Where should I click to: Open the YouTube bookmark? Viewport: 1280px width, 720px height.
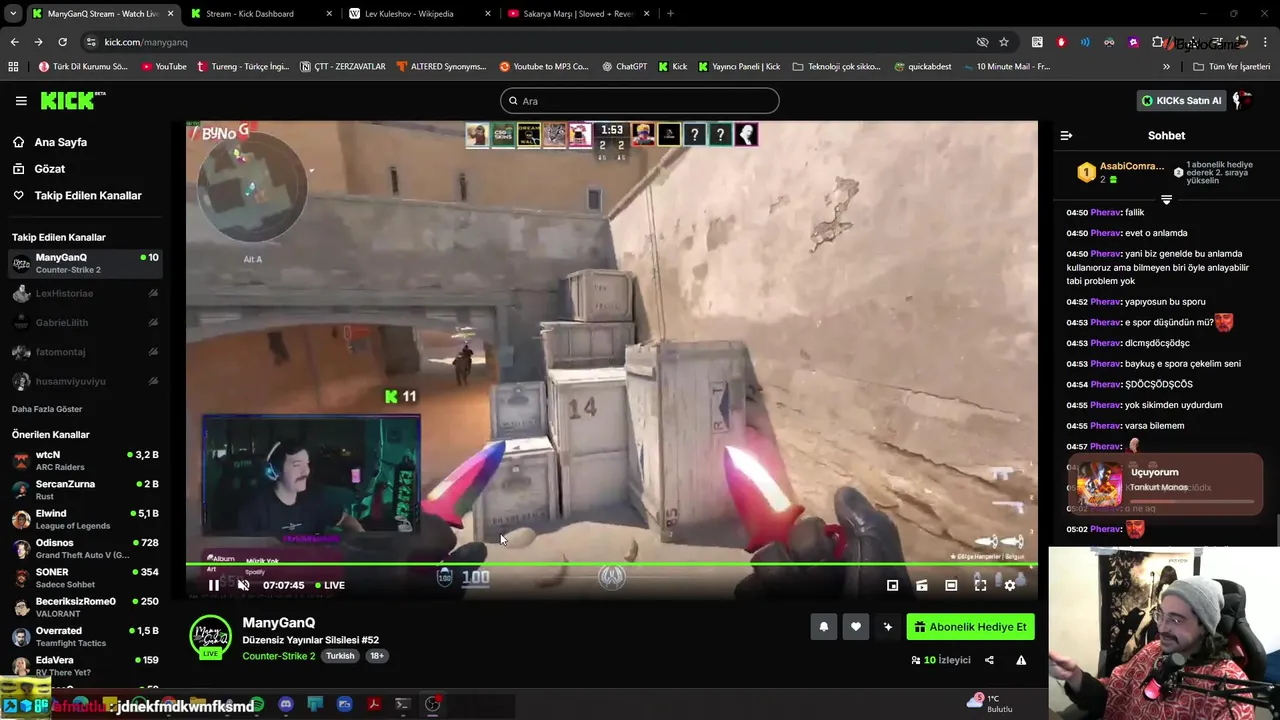163,67
